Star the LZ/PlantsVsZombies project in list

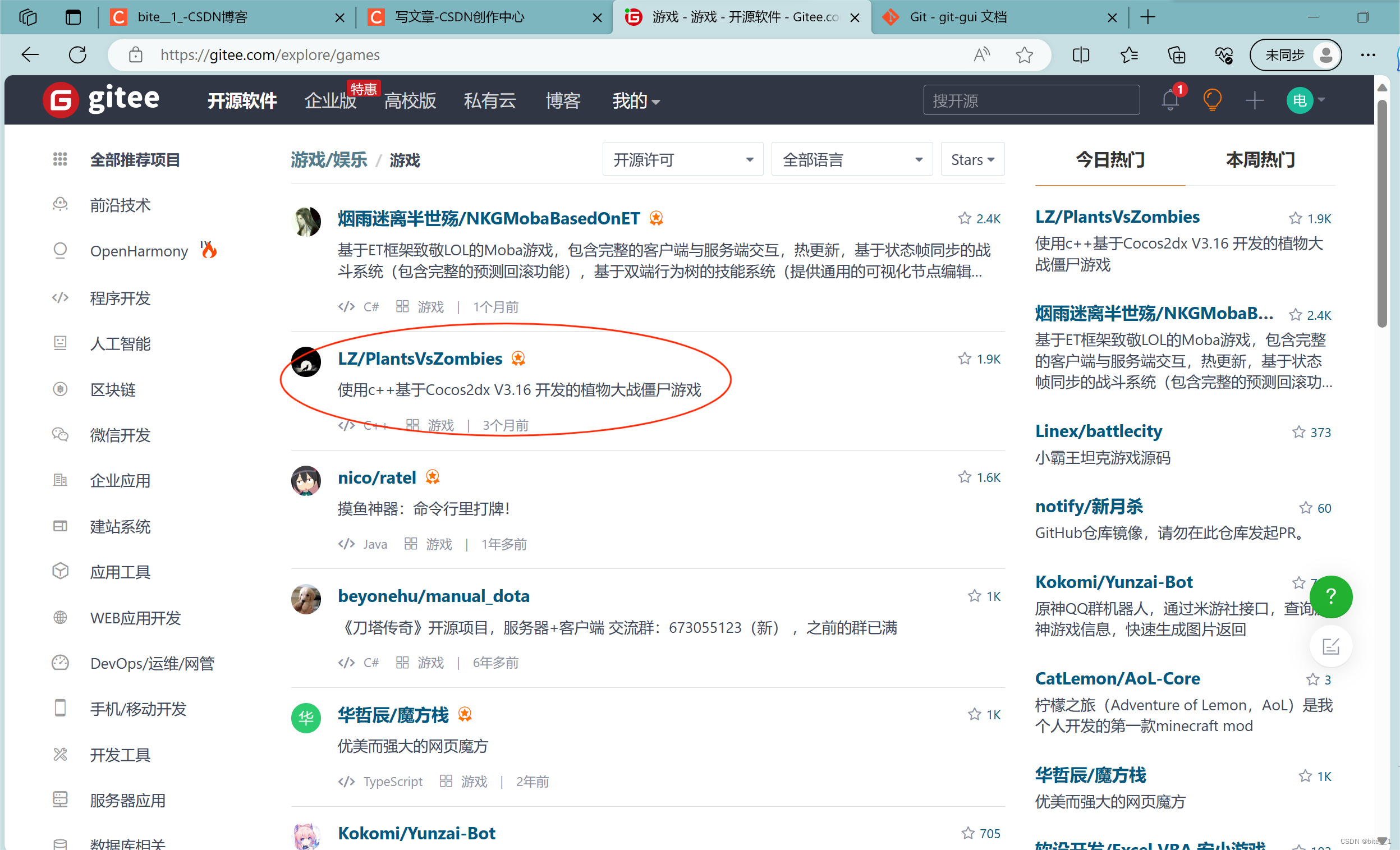(x=964, y=359)
